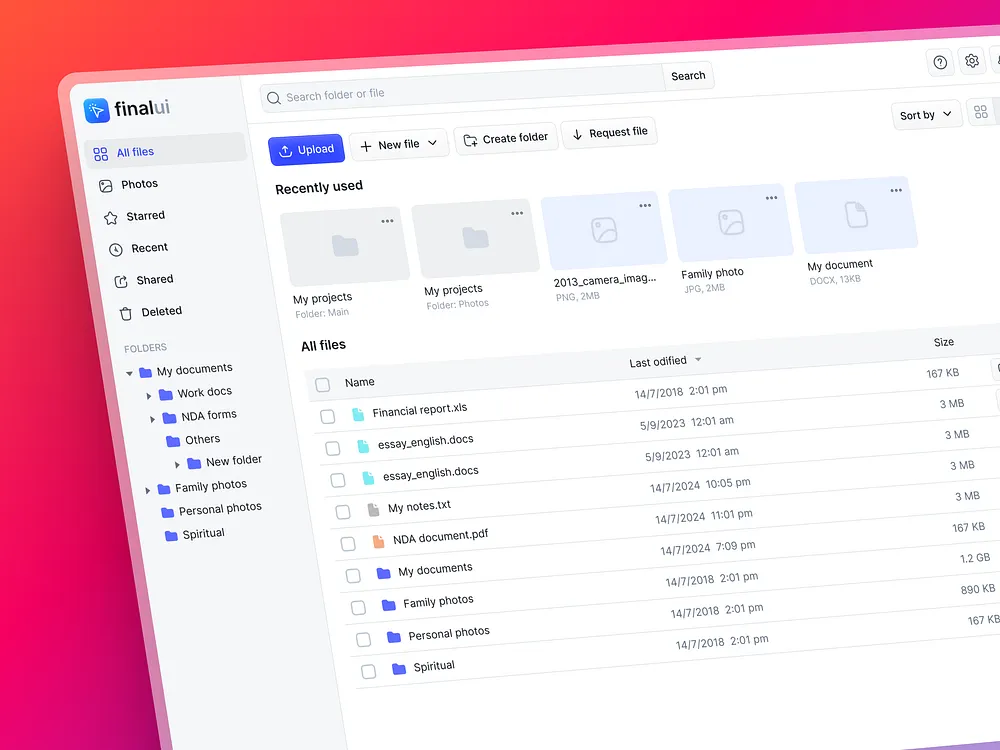Image resolution: width=1000 pixels, height=750 pixels.
Task: Open options for My projects Photos card
Action: pyautogui.click(x=517, y=214)
